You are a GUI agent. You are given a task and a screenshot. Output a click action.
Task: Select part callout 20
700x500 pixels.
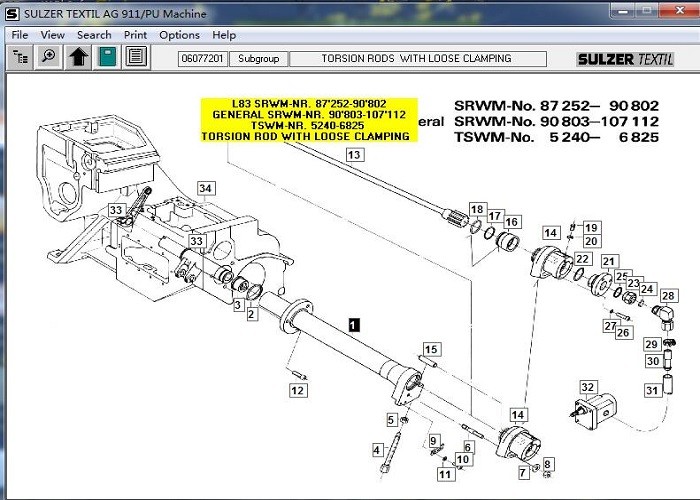[592, 241]
